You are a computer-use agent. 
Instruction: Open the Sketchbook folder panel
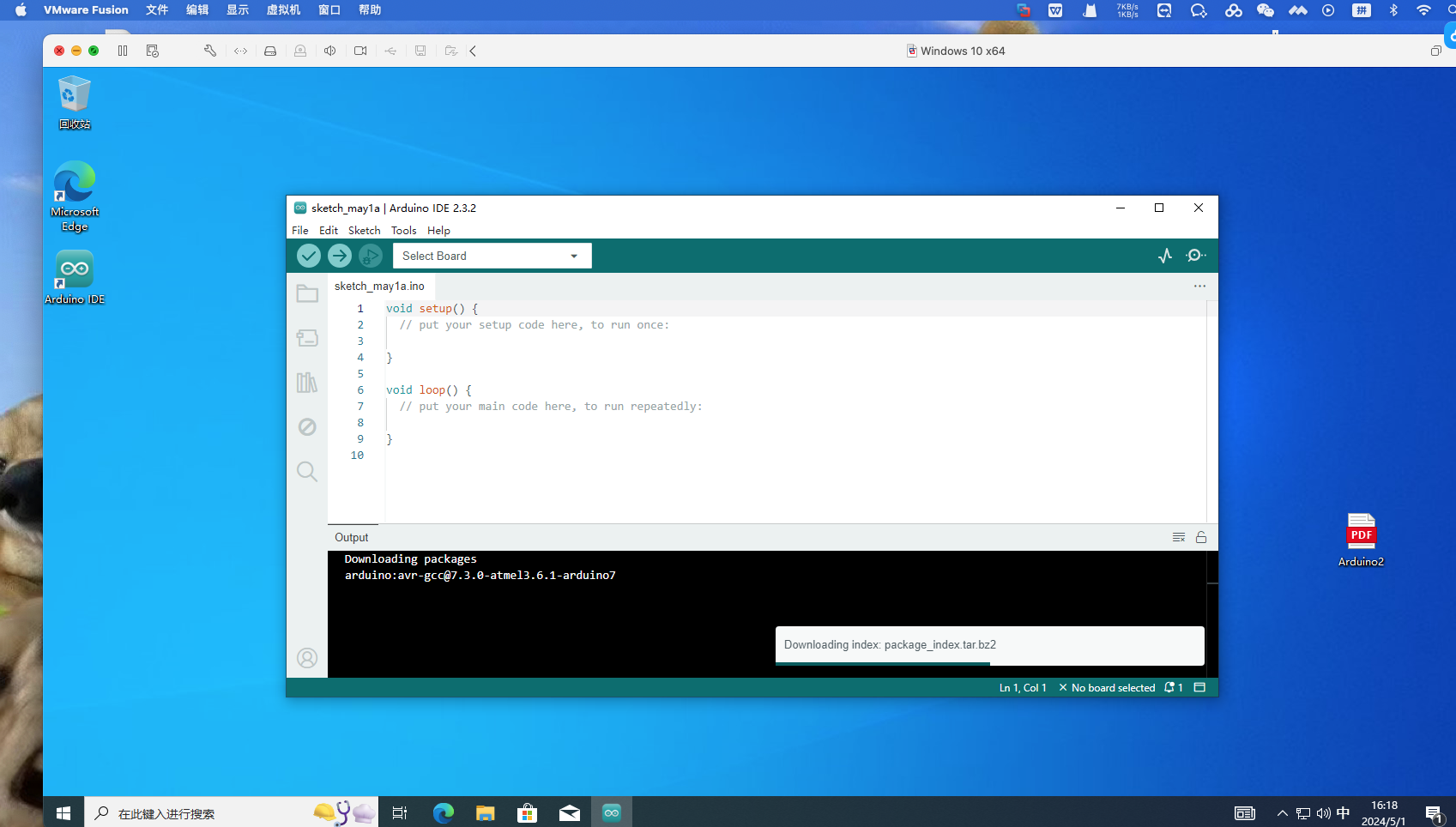tap(307, 293)
